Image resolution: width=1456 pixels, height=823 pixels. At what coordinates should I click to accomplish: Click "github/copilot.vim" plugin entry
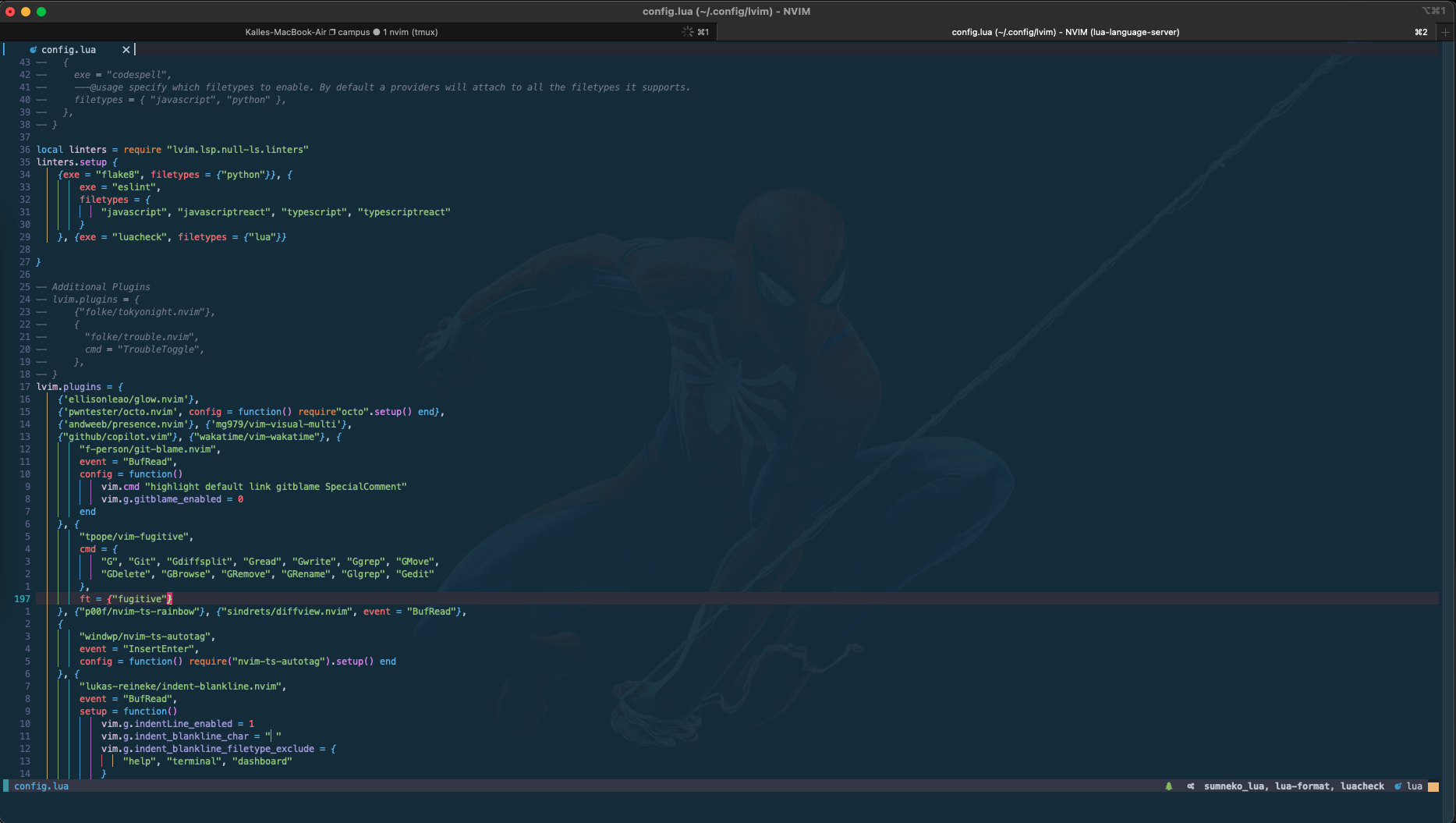tap(120, 437)
